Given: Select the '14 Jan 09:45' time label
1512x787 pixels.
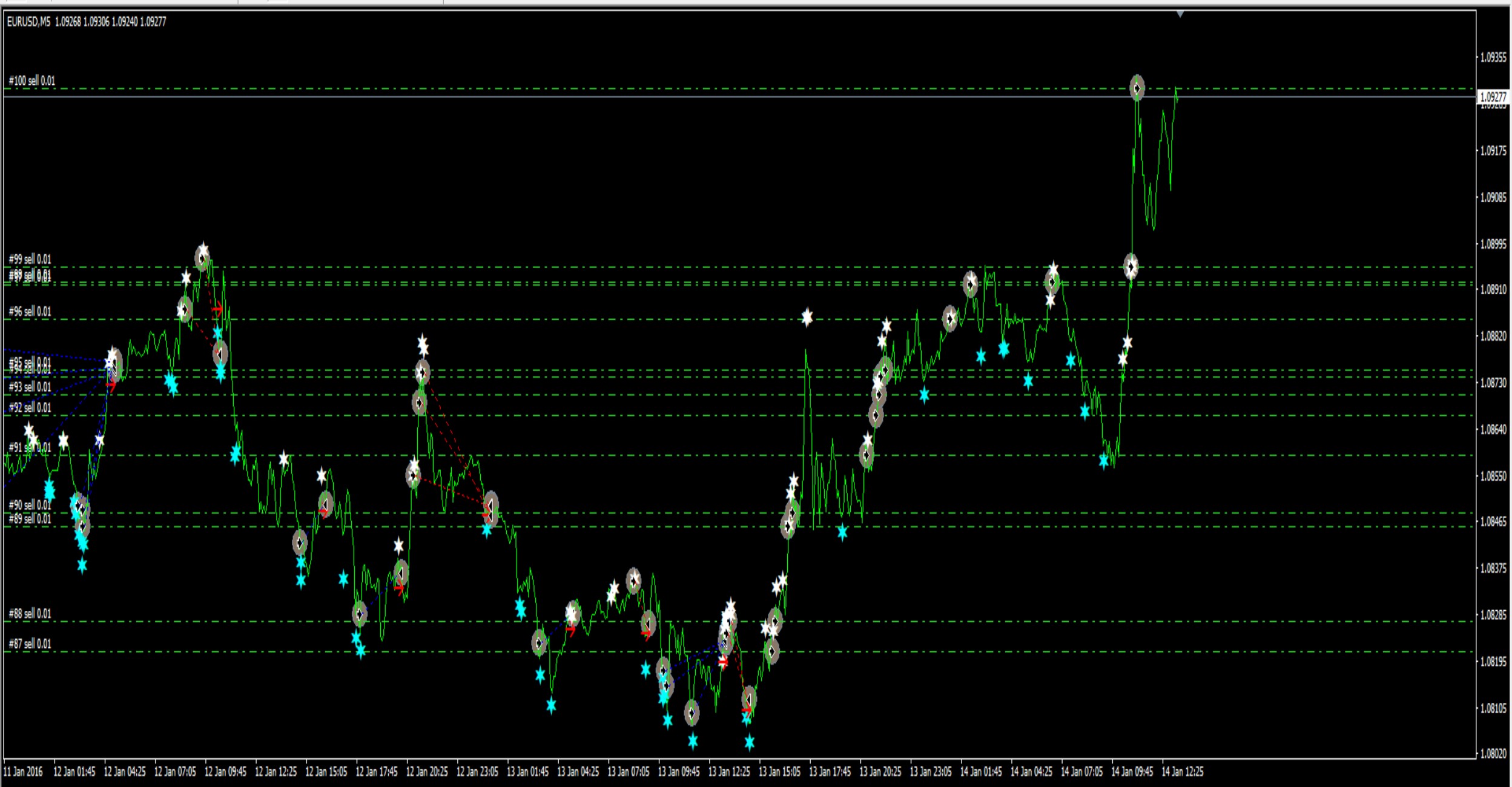Looking at the screenshot, I should point(1132,772).
